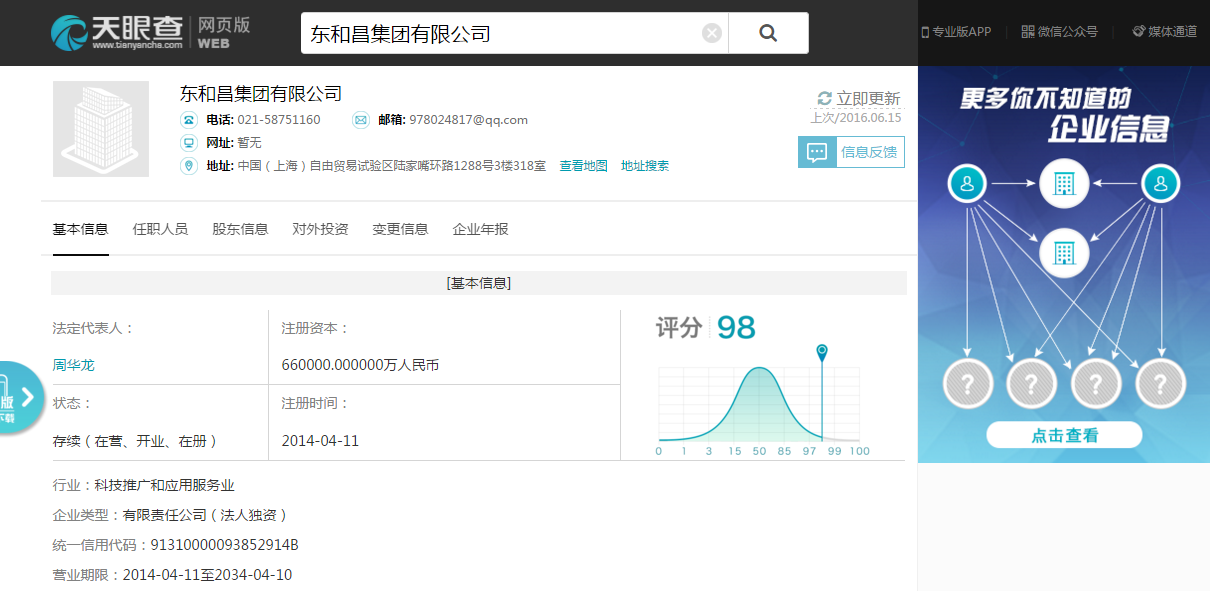Click 地址搜索 link

pos(645,166)
